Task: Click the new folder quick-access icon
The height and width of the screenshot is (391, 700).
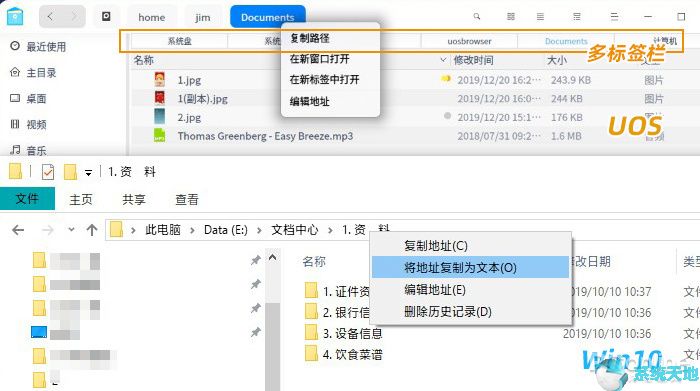Action: [x=71, y=172]
